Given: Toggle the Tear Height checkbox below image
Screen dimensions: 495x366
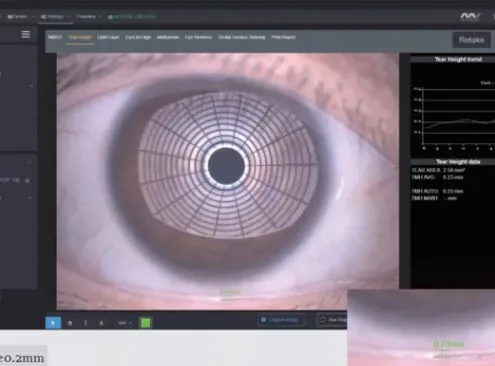Looking at the screenshot, I should 323,320.
